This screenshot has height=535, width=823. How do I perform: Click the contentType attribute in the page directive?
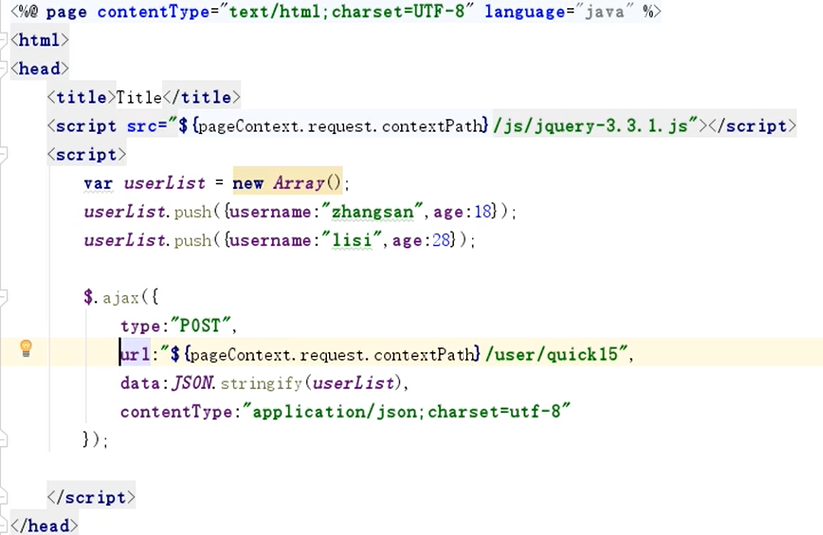pos(153,12)
